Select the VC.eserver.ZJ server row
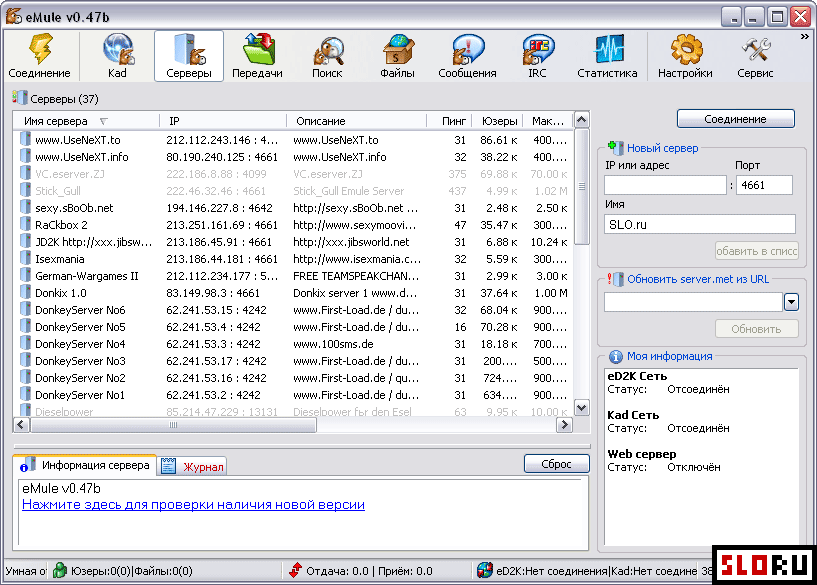Screen dimensions: 817x585 (293, 174)
